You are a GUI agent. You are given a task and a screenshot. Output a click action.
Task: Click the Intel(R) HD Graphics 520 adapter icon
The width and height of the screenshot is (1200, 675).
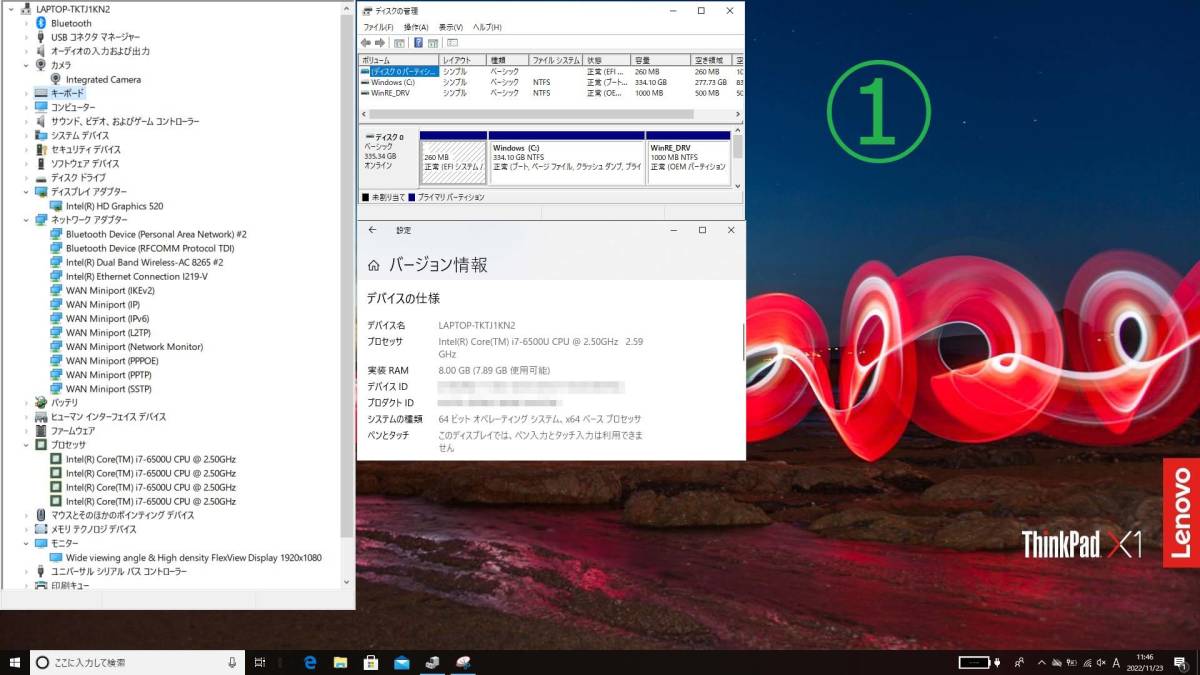tap(56, 206)
